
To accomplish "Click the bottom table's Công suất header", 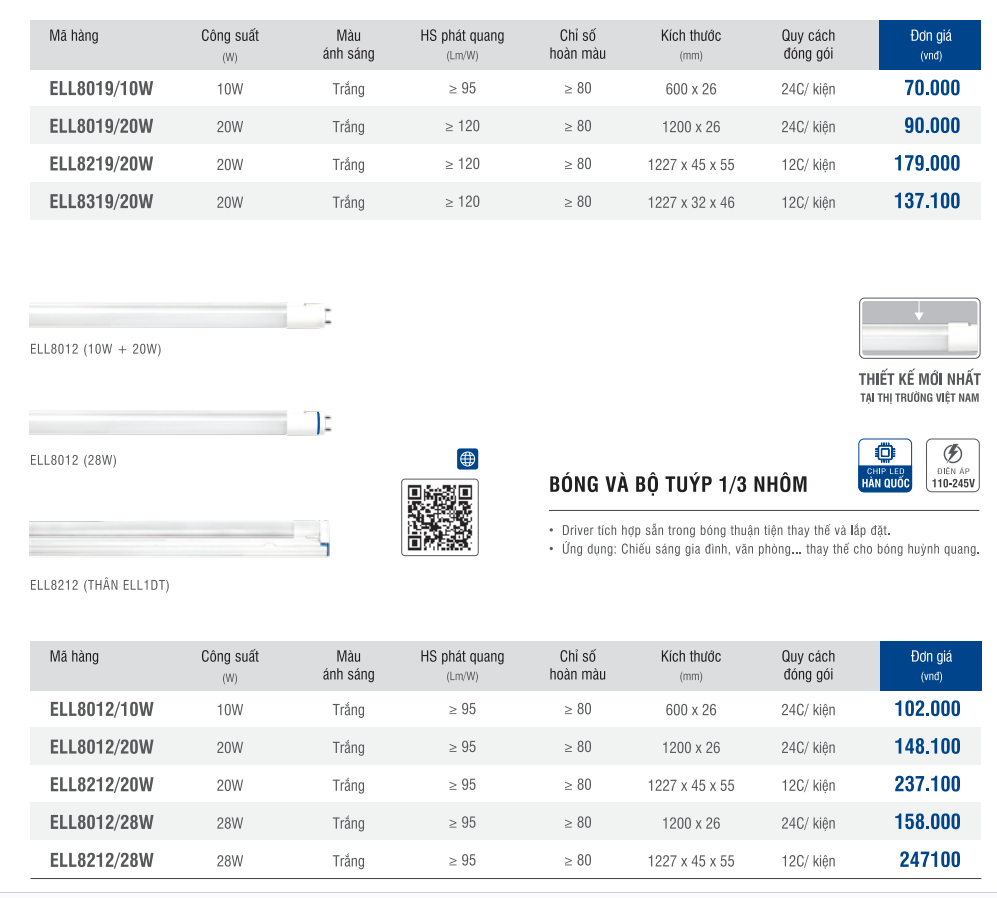I will tap(230, 665).
